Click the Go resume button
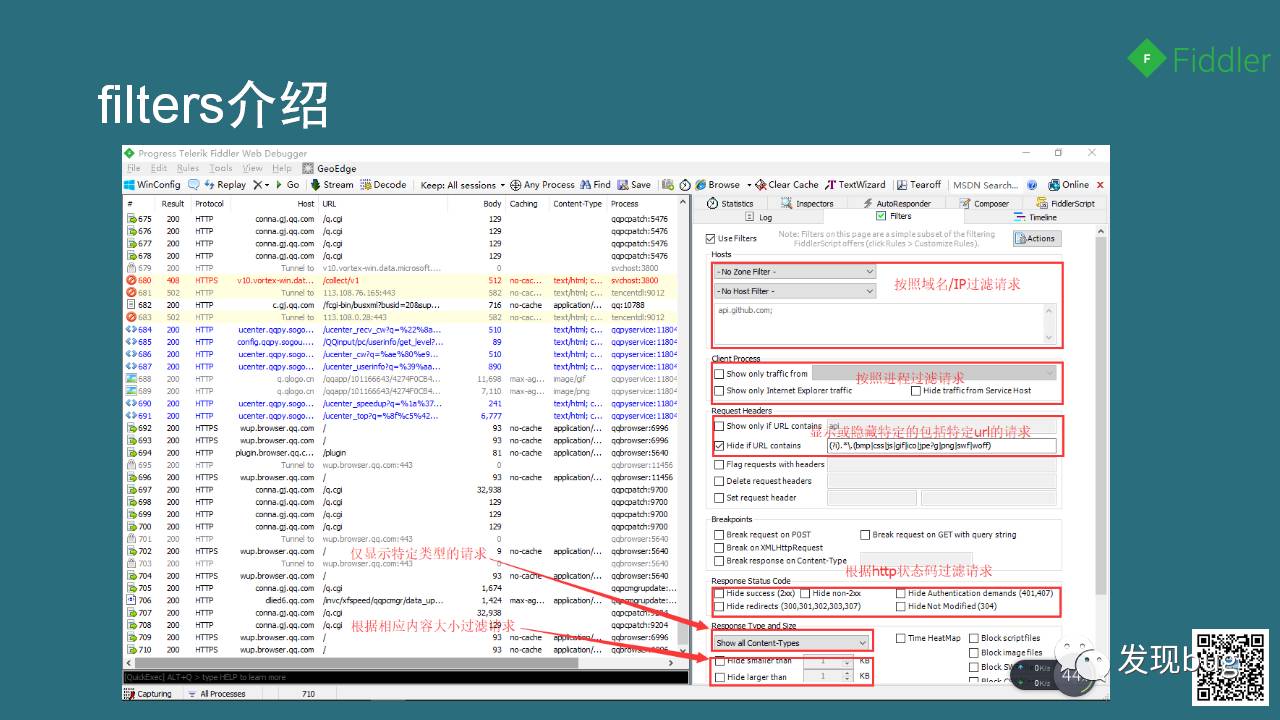The width and height of the screenshot is (1280, 720). [287, 185]
